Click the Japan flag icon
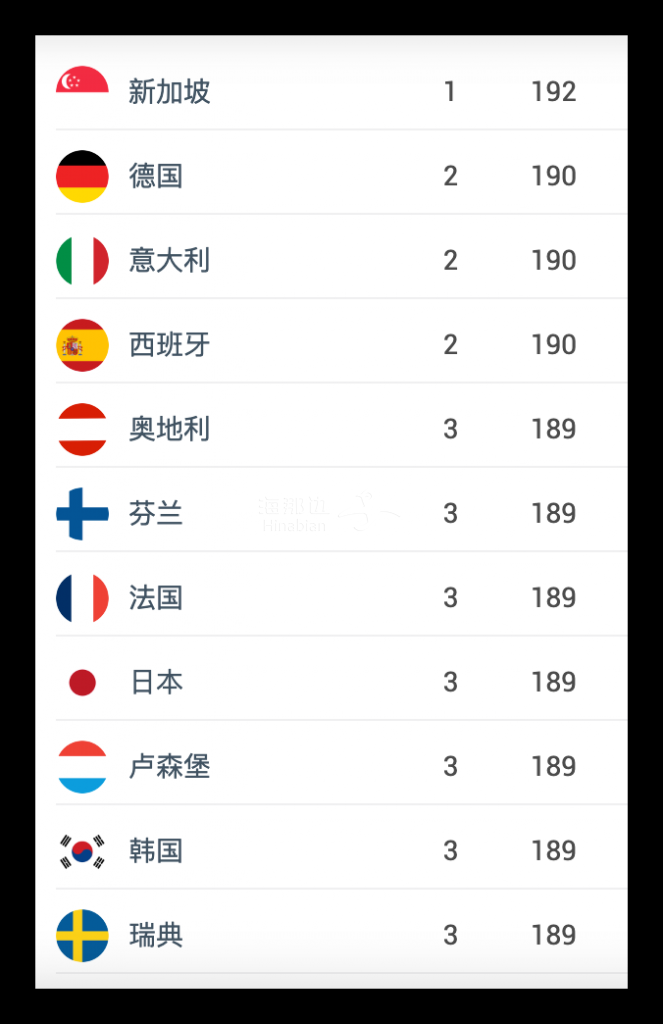The height and width of the screenshot is (1024, 663). coord(82,682)
